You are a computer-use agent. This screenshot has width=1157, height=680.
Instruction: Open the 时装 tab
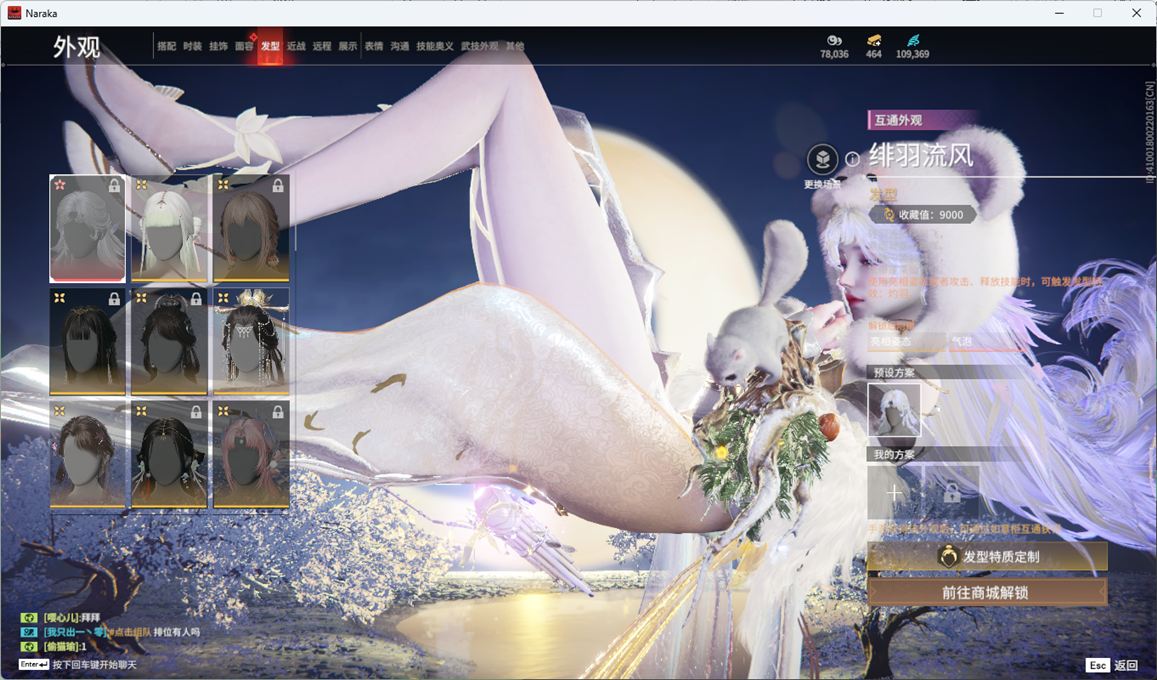193,46
